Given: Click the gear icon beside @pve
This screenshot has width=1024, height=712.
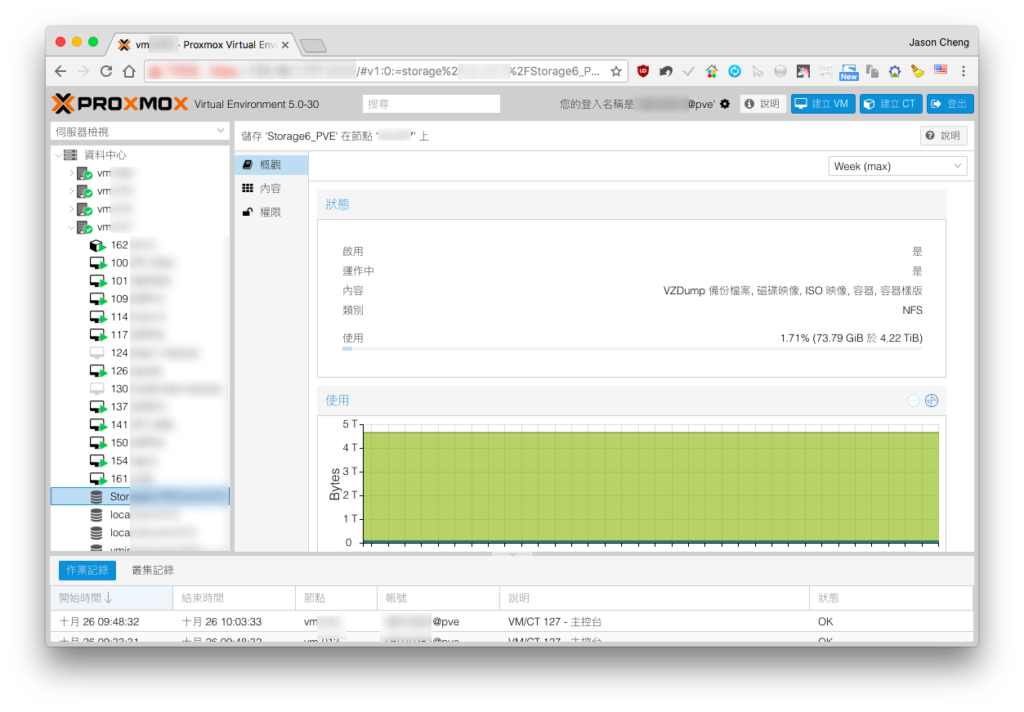Looking at the screenshot, I should (x=725, y=104).
